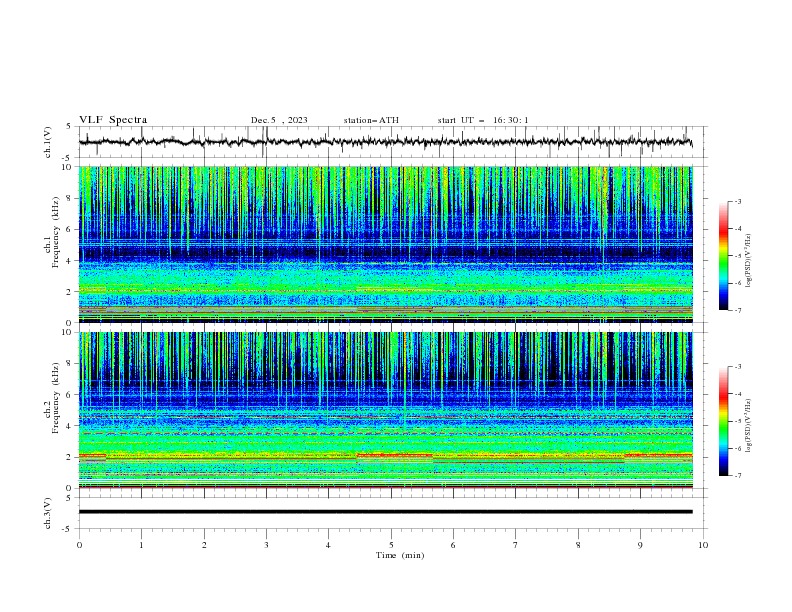Click the time axis tick label "4"
792x612 pixels.
[328, 545]
